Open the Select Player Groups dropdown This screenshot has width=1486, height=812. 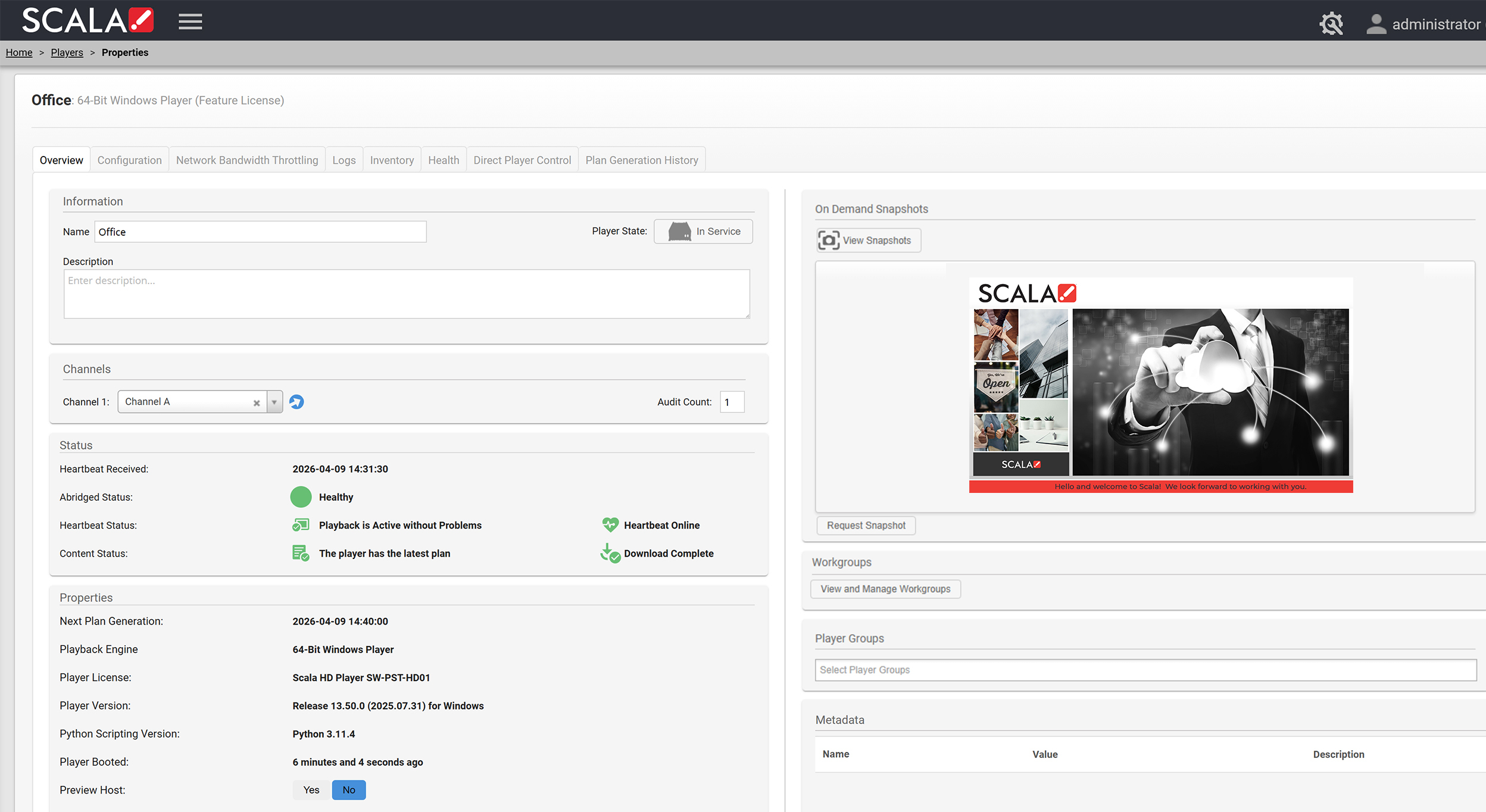pyautogui.click(x=1145, y=670)
